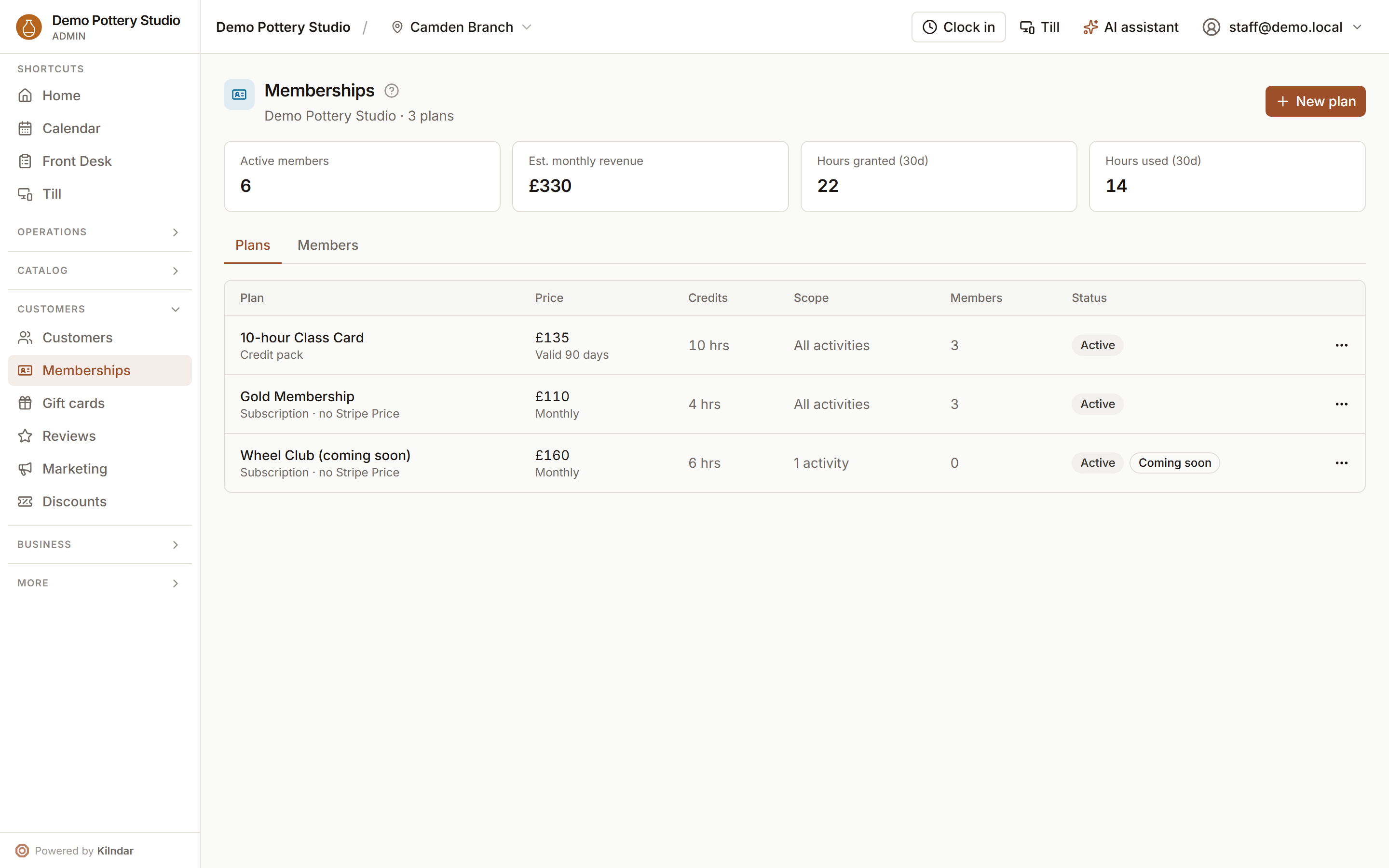Click the Scope column header
Screen dimensions: 1389x868
coord(811,298)
